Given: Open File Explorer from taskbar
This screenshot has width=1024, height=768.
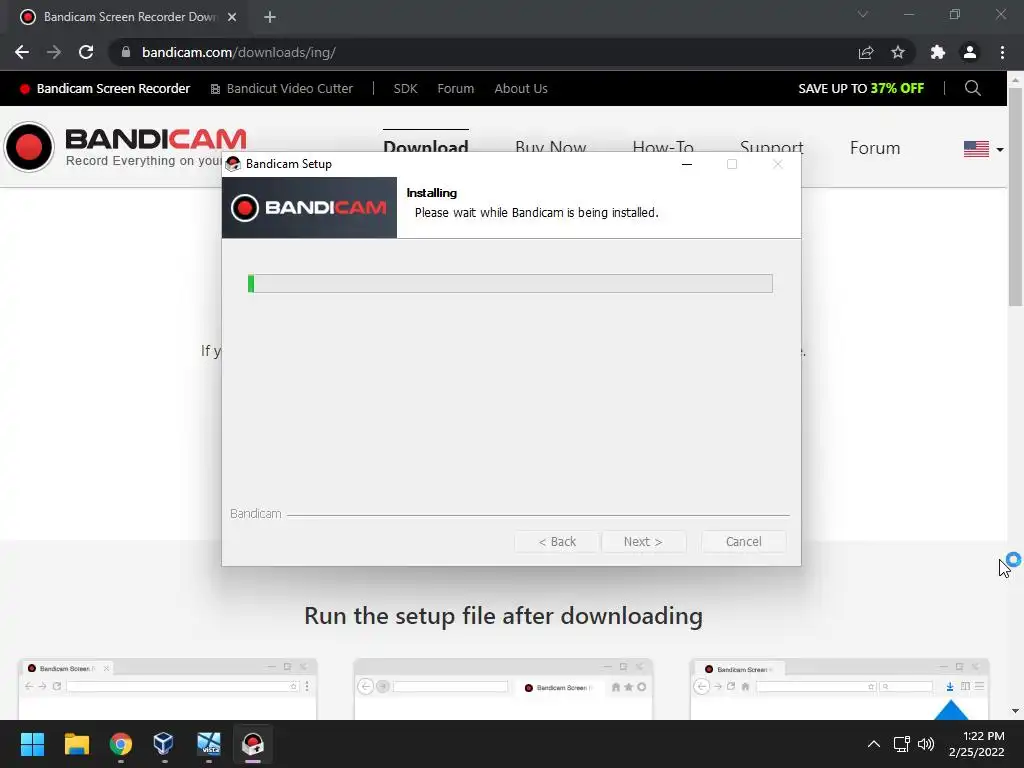Looking at the screenshot, I should click(x=76, y=744).
